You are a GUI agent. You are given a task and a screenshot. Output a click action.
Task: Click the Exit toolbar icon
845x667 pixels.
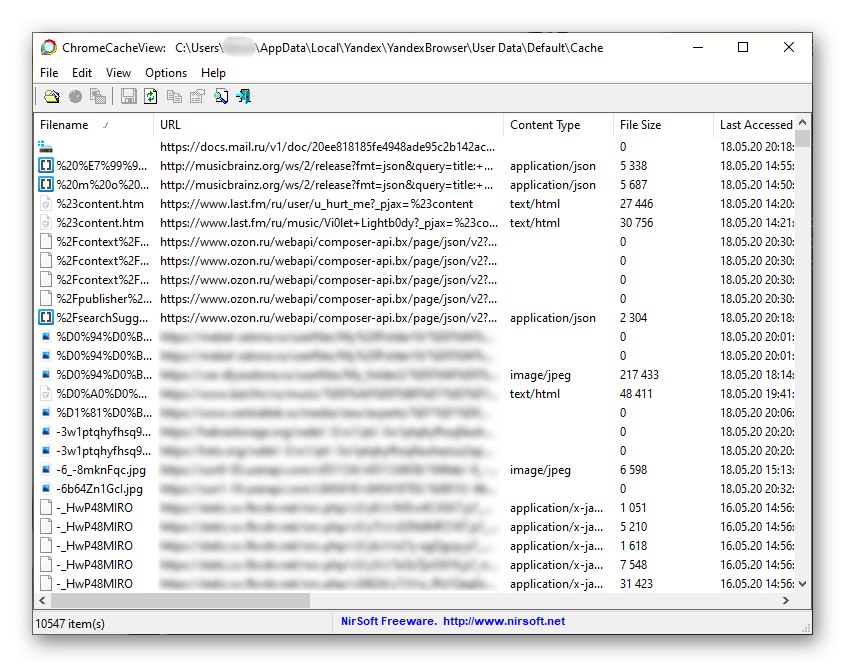(x=244, y=96)
